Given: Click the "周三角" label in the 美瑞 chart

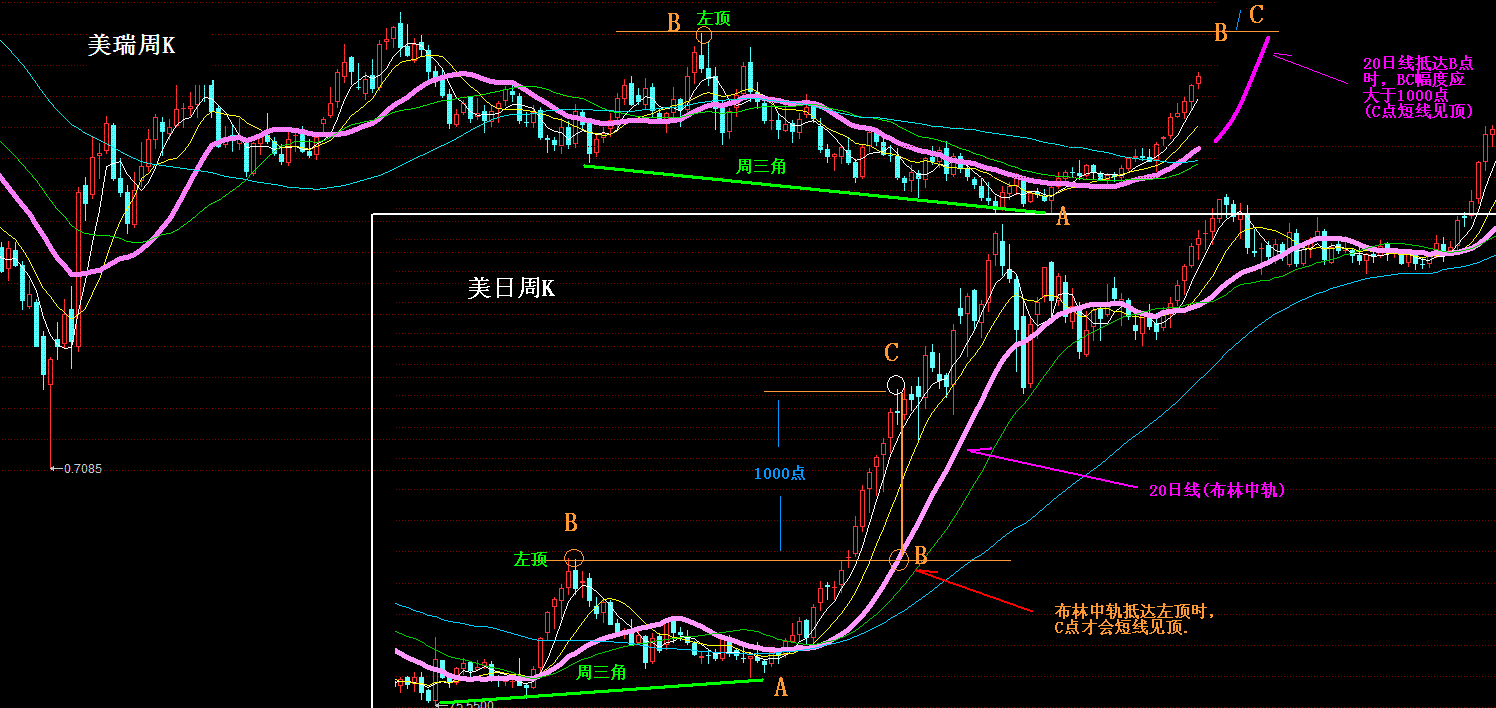Looking at the screenshot, I should 761,166.
